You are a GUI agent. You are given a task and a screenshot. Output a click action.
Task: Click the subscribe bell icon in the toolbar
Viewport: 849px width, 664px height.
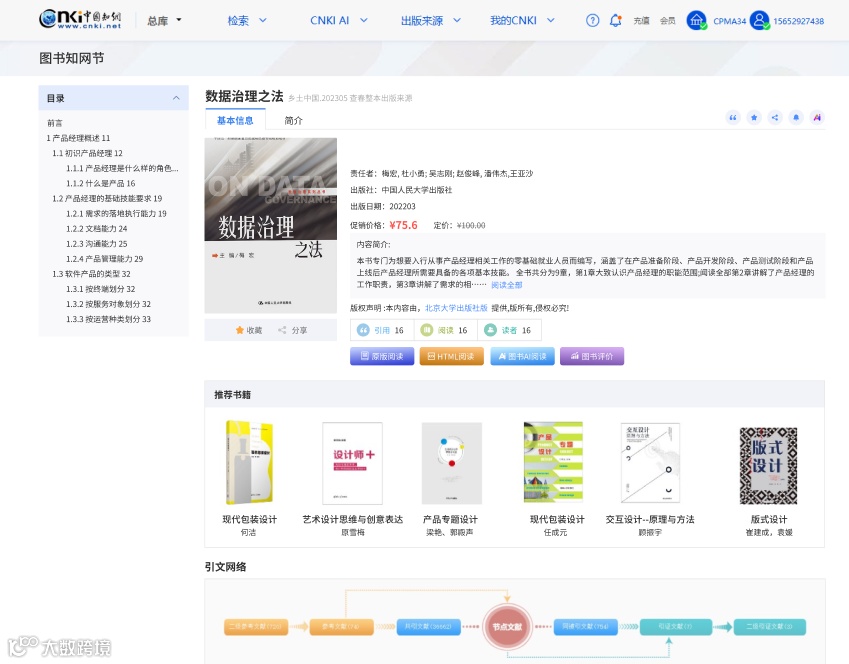796,117
